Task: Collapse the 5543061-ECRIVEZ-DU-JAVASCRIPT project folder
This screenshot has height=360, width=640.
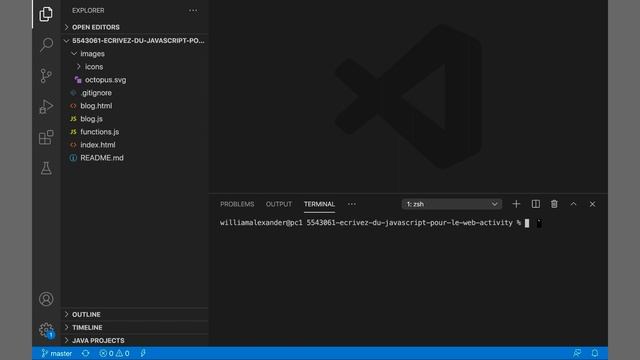Action: (x=135, y=41)
